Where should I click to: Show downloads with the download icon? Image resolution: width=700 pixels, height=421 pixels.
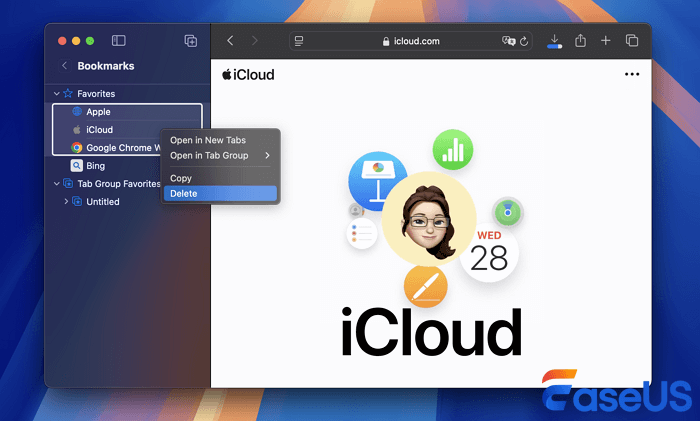click(555, 41)
